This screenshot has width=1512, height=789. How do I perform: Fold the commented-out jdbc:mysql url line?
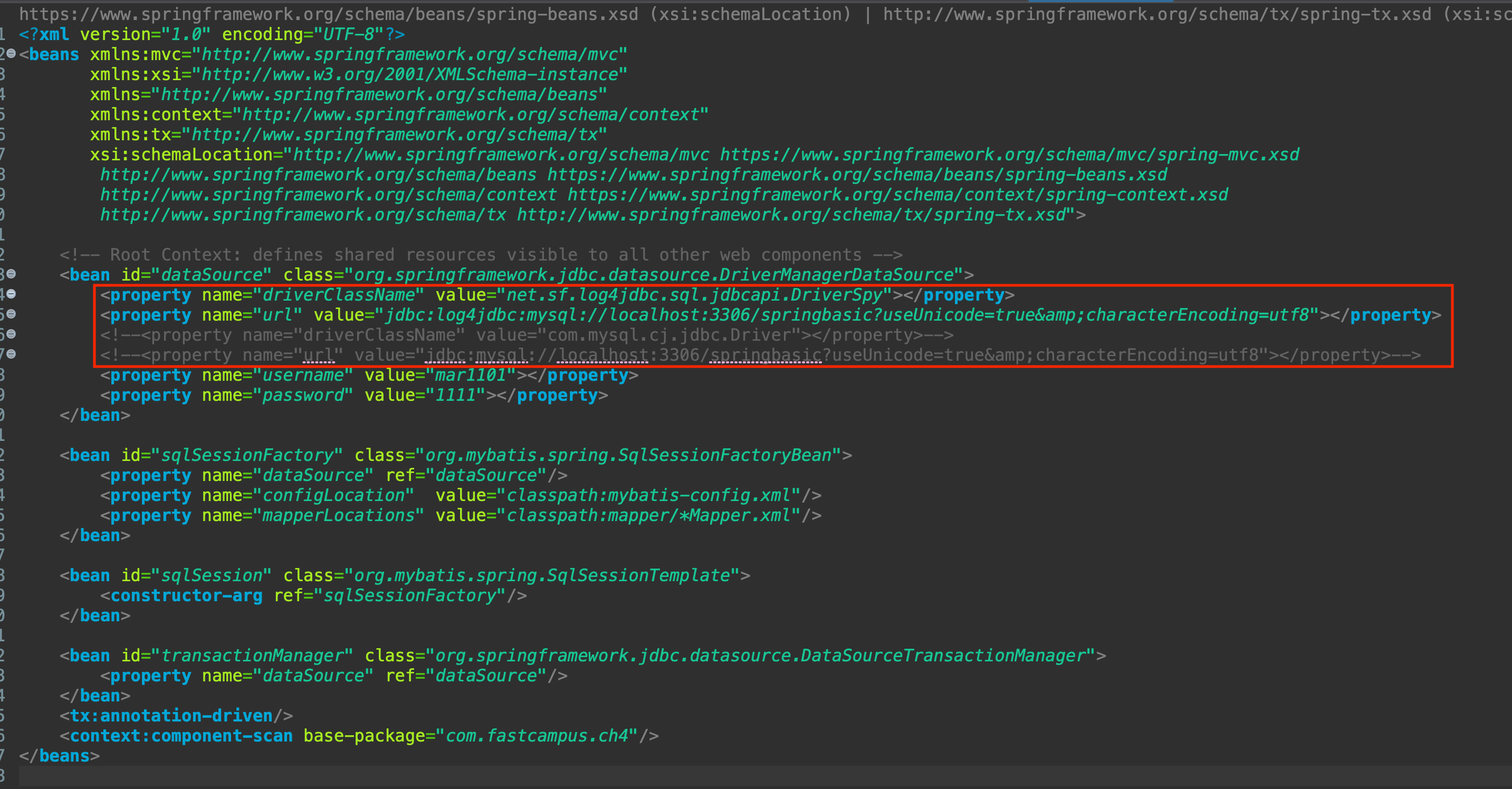point(11,354)
